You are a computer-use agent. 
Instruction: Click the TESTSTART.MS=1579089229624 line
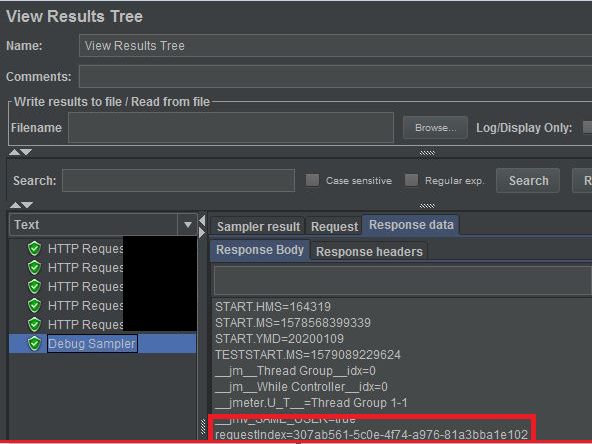pyautogui.click(x=307, y=355)
